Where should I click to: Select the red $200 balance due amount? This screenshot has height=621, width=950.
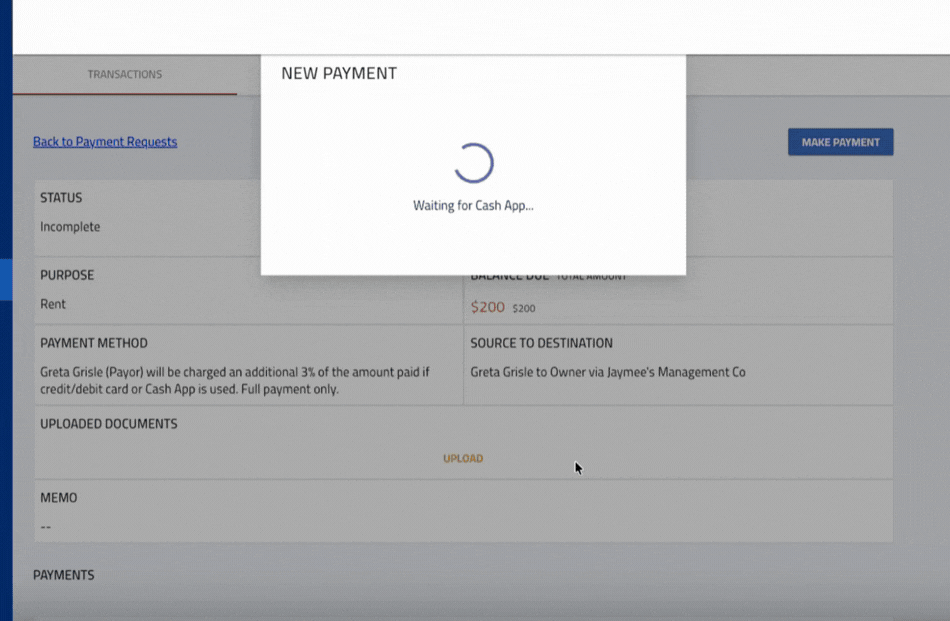pyautogui.click(x=488, y=307)
